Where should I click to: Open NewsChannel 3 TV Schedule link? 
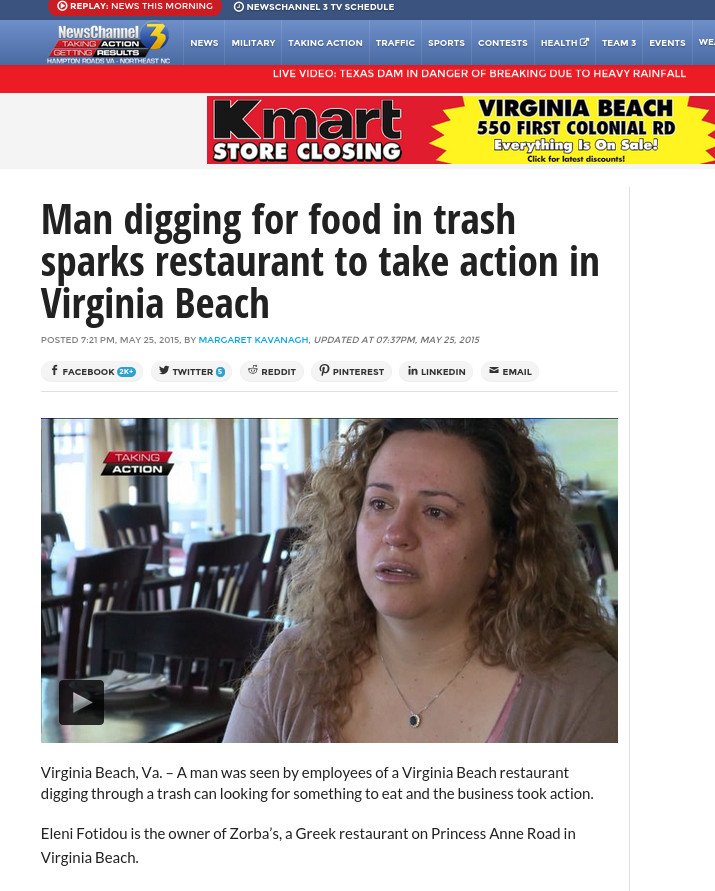[314, 7]
